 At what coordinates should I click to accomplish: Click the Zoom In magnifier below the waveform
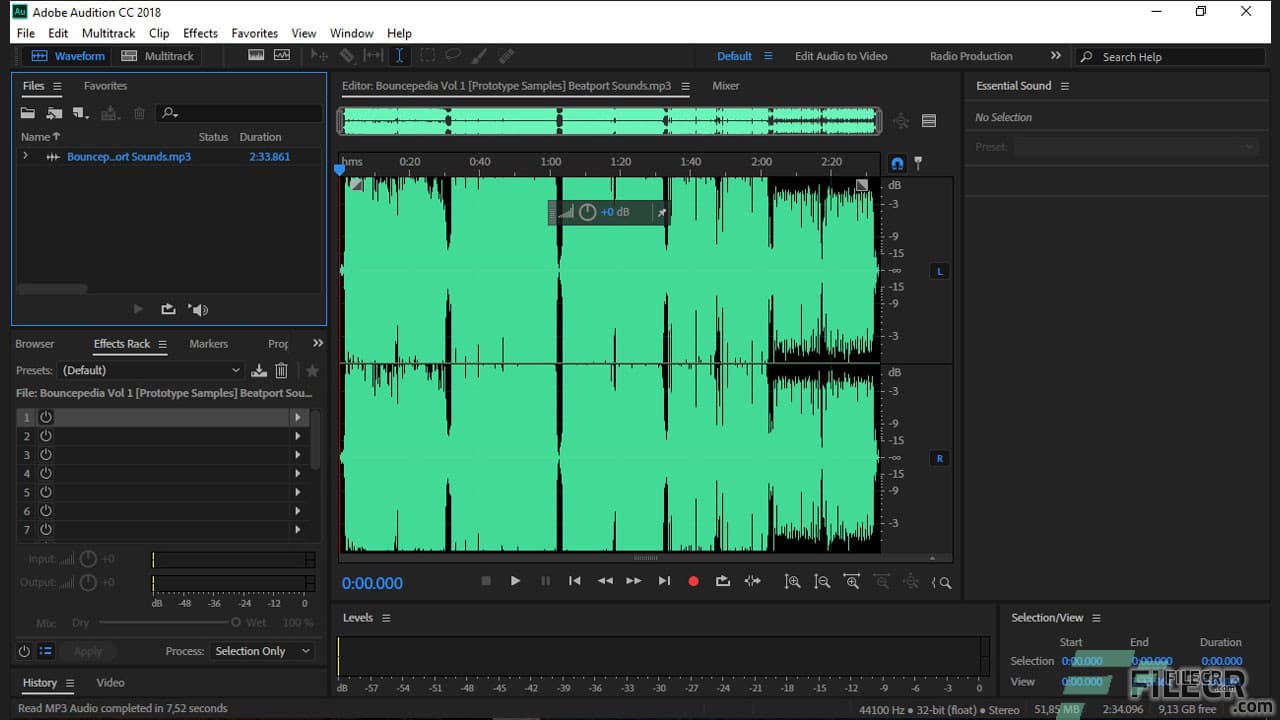tap(793, 581)
